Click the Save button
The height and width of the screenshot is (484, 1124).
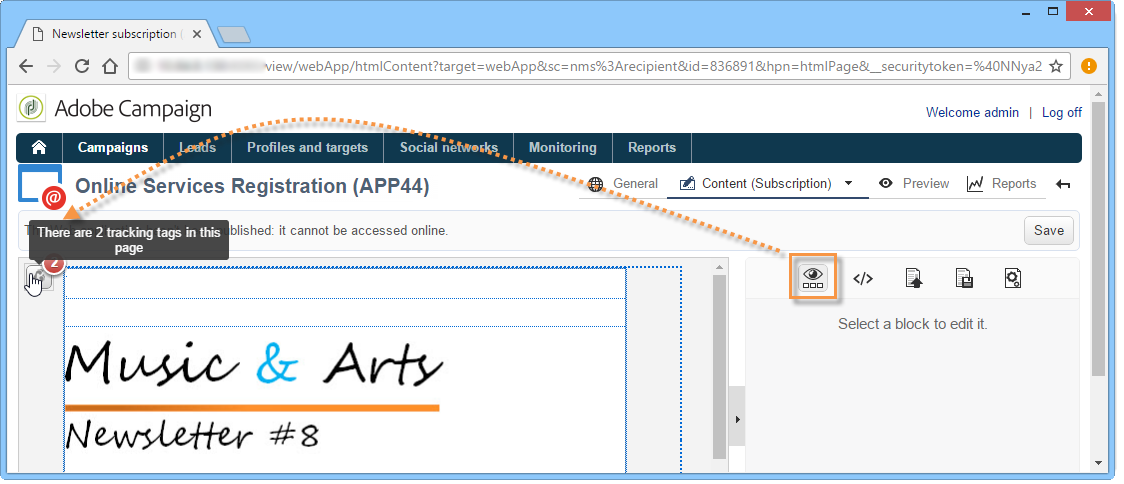point(1049,231)
